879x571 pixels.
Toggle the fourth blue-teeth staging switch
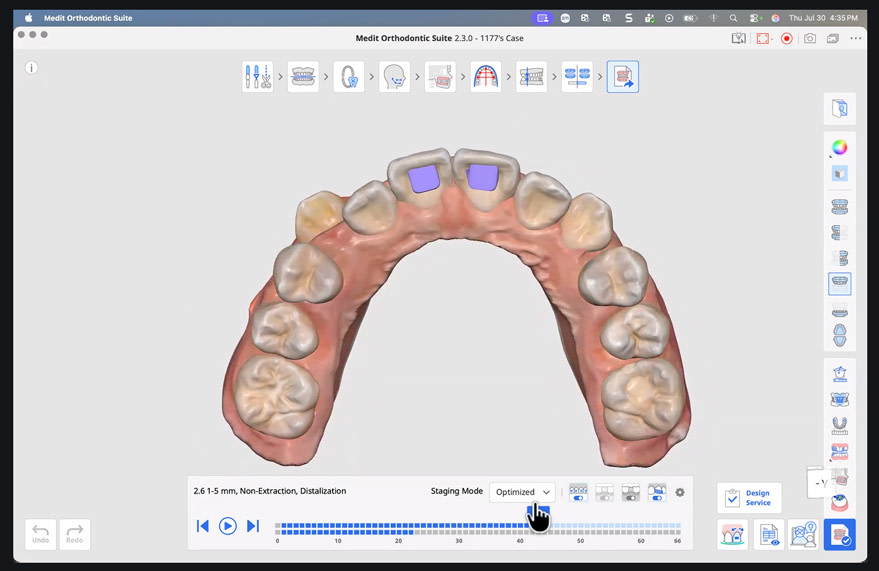pyautogui.click(x=657, y=493)
